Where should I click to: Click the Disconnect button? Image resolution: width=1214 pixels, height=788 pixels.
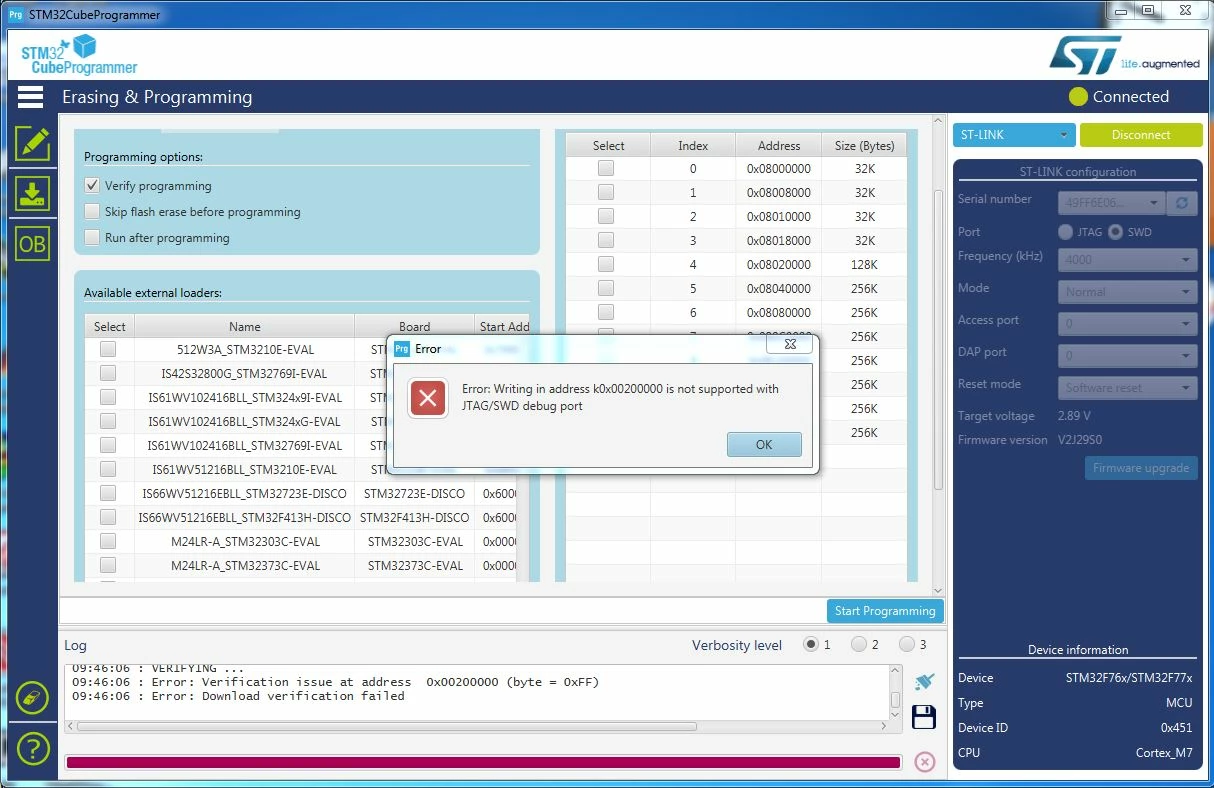[1141, 135]
